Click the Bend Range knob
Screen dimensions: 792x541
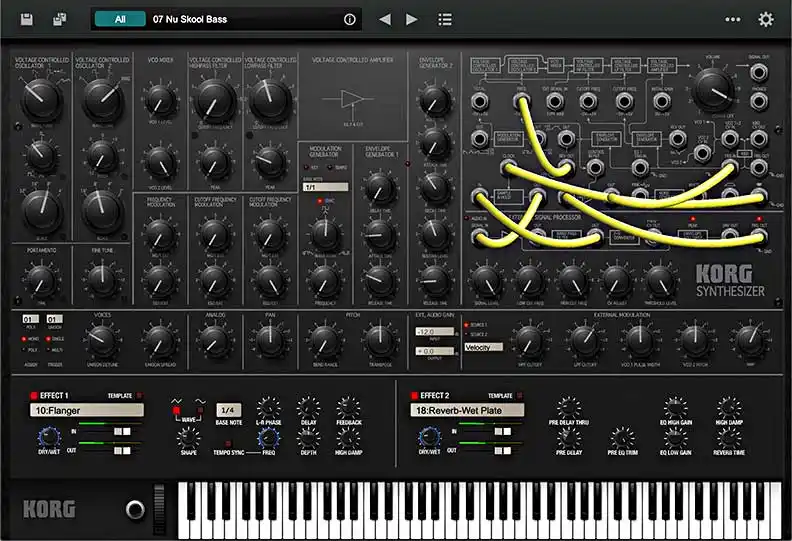(x=325, y=340)
